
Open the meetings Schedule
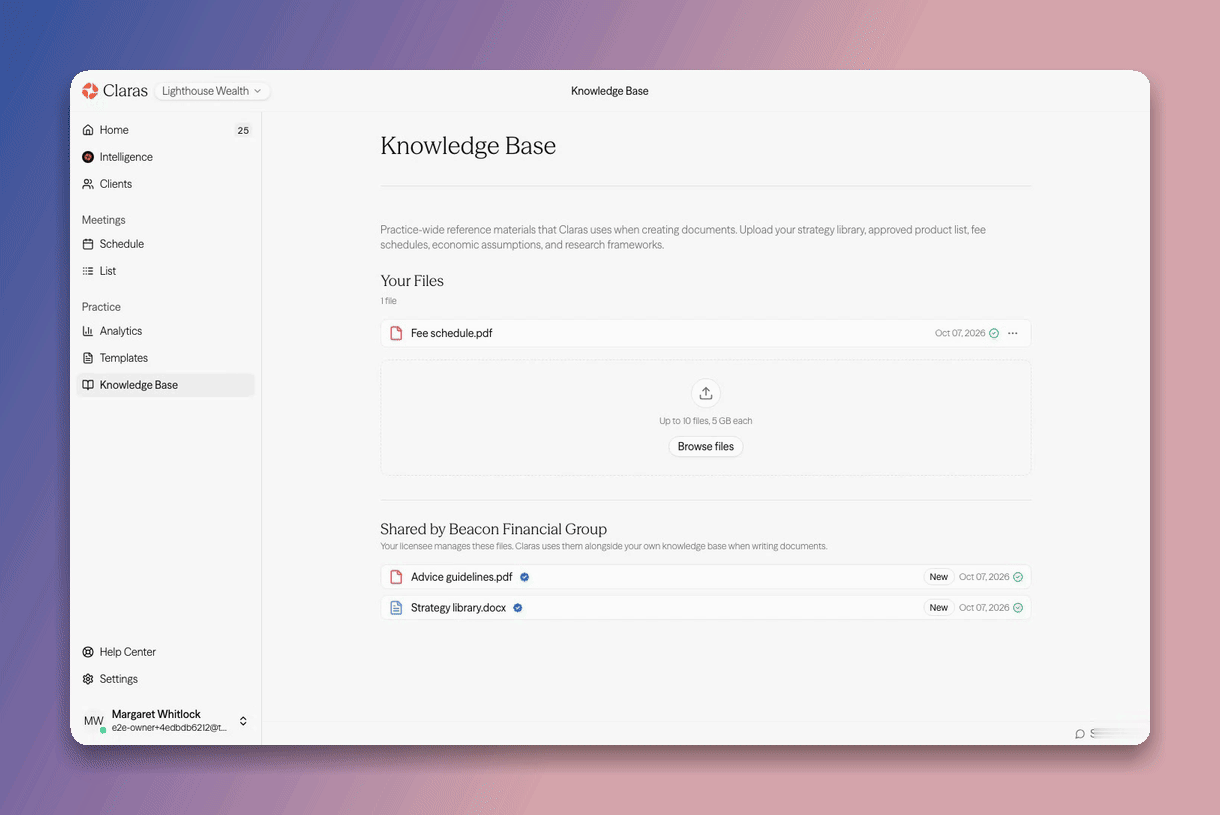165,244
